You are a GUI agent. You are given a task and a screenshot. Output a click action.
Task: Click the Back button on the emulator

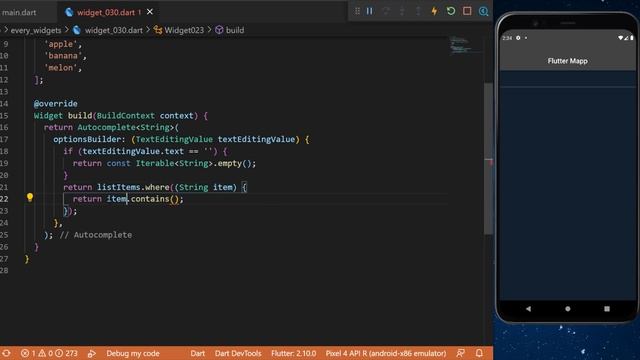tap(529, 309)
